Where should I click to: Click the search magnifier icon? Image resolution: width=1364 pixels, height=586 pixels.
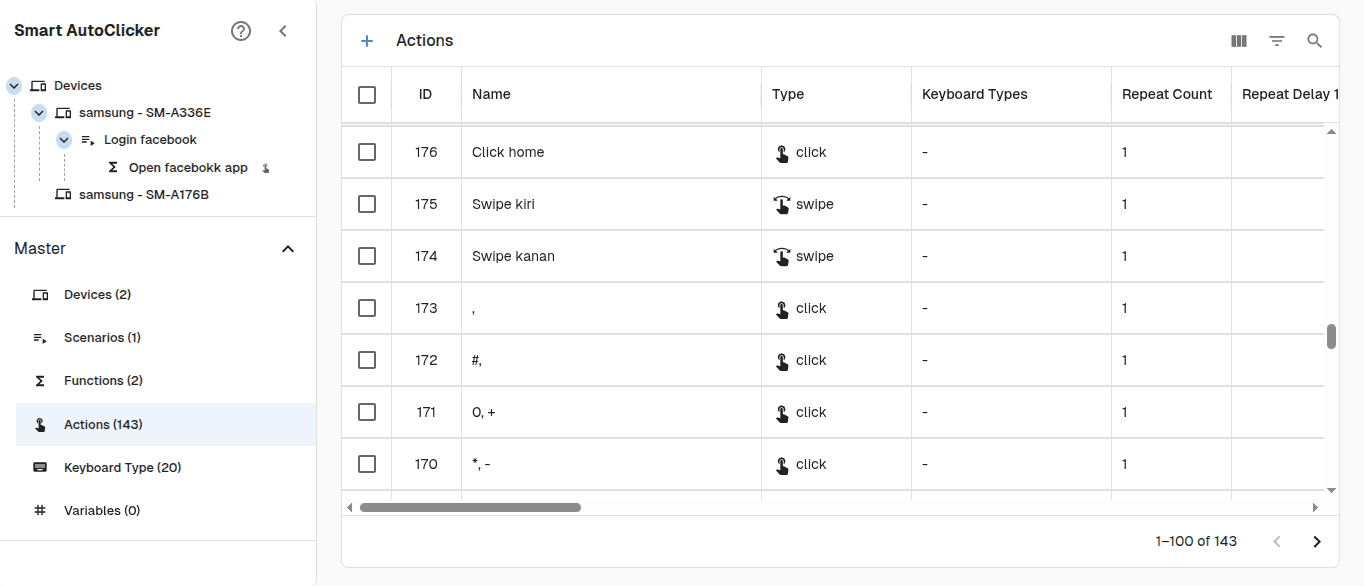(1315, 41)
